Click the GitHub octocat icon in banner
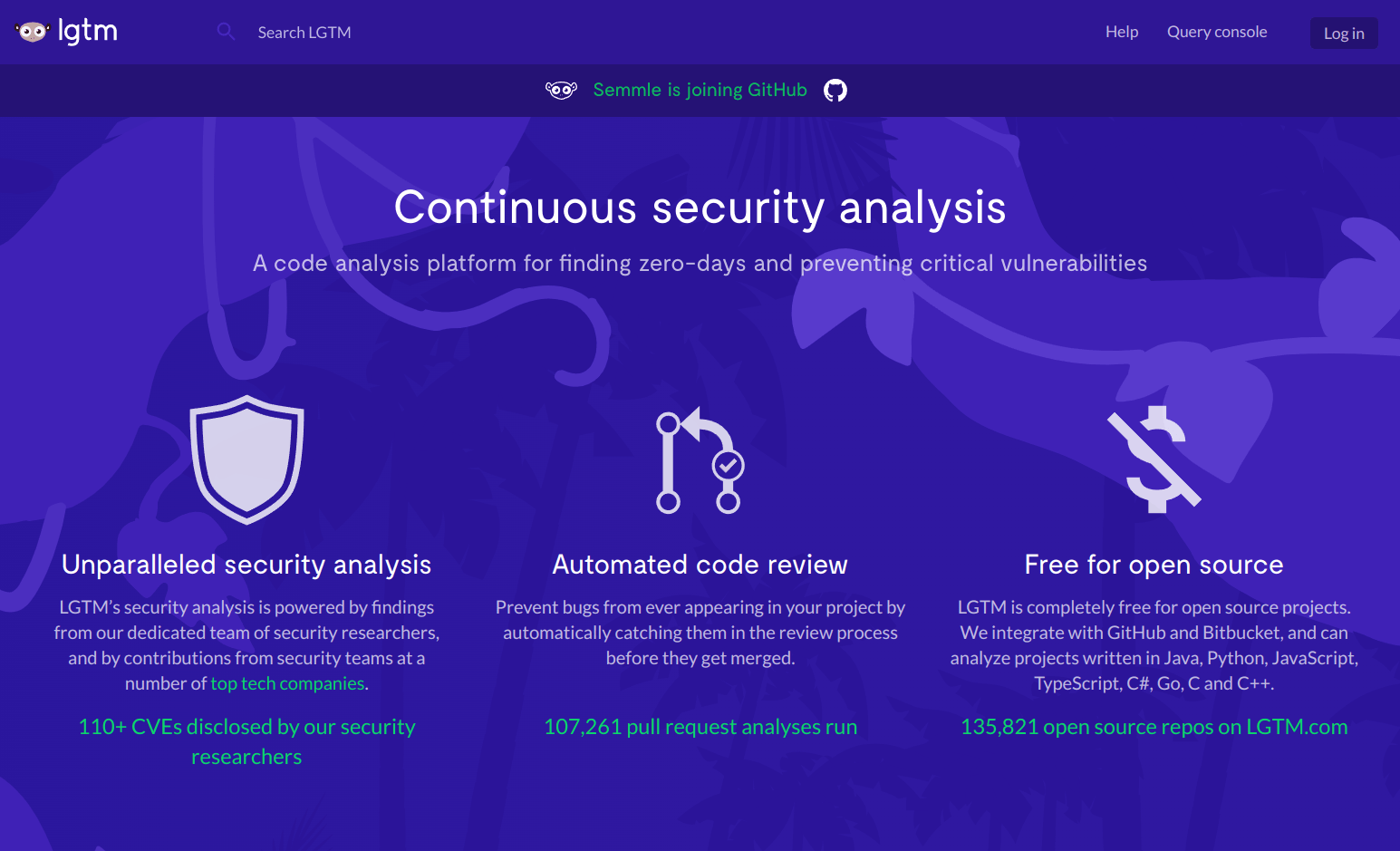The image size is (1400, 851). [x=835, y=90]
